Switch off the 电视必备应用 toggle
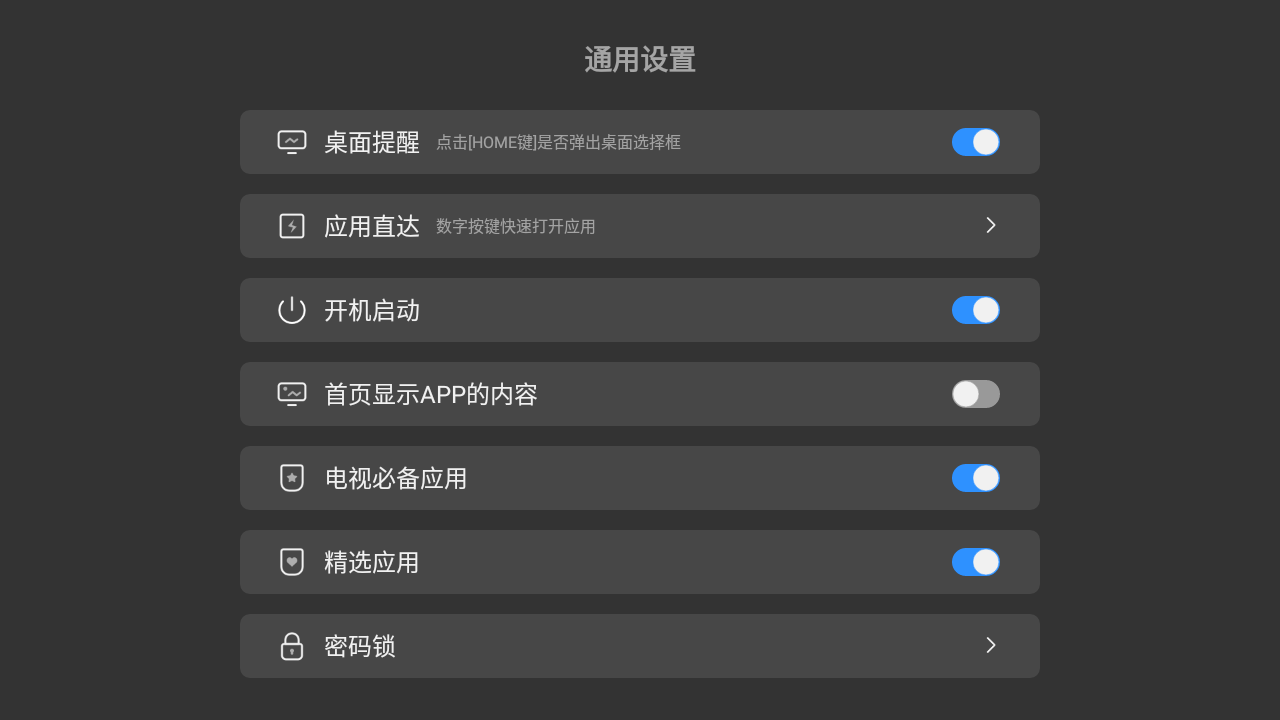This screenshot has width=1280, height=720. (975, 478)
